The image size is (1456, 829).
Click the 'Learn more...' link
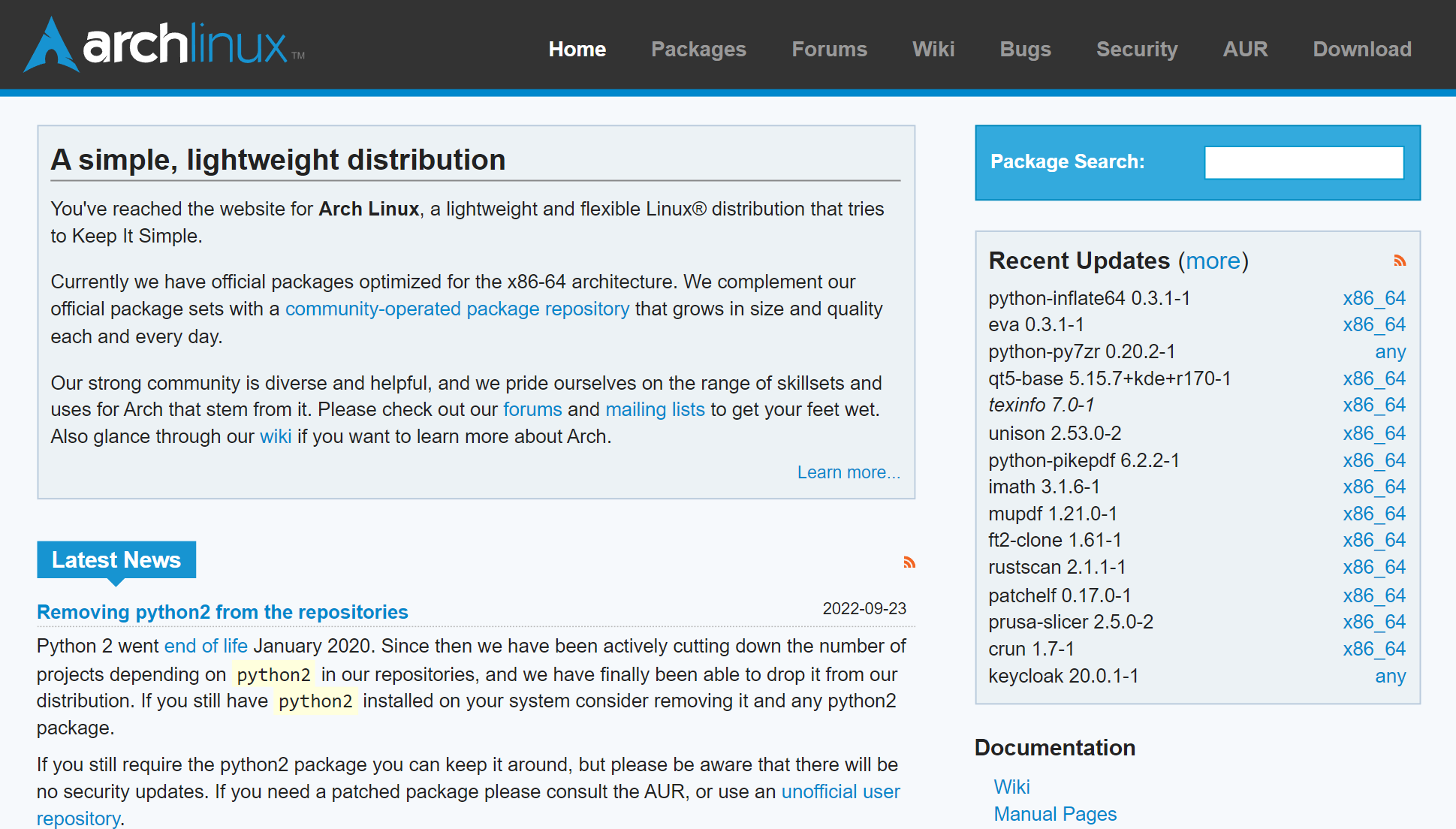click(849, 472)
